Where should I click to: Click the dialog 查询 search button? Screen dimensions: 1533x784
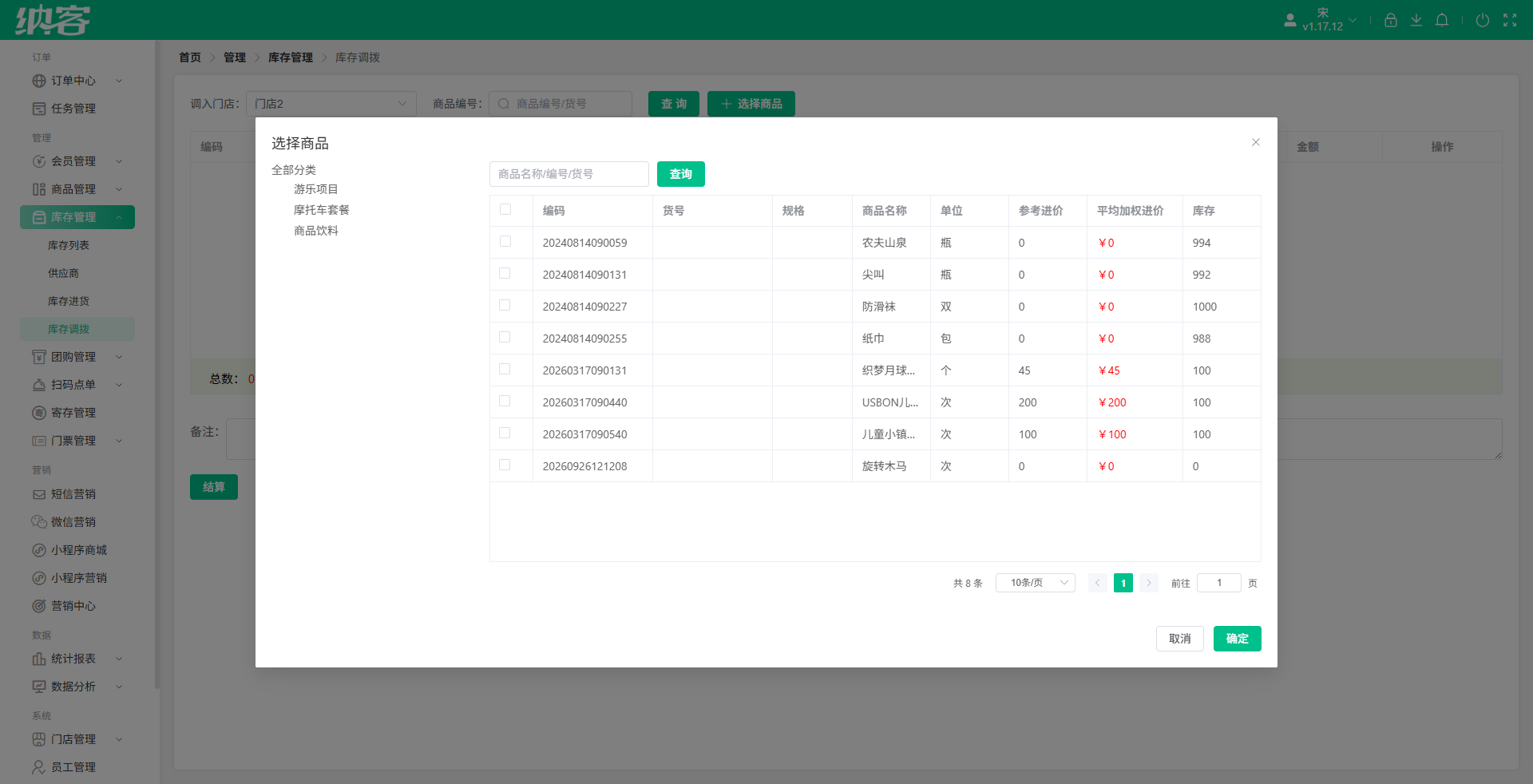[x=681, y=174]
